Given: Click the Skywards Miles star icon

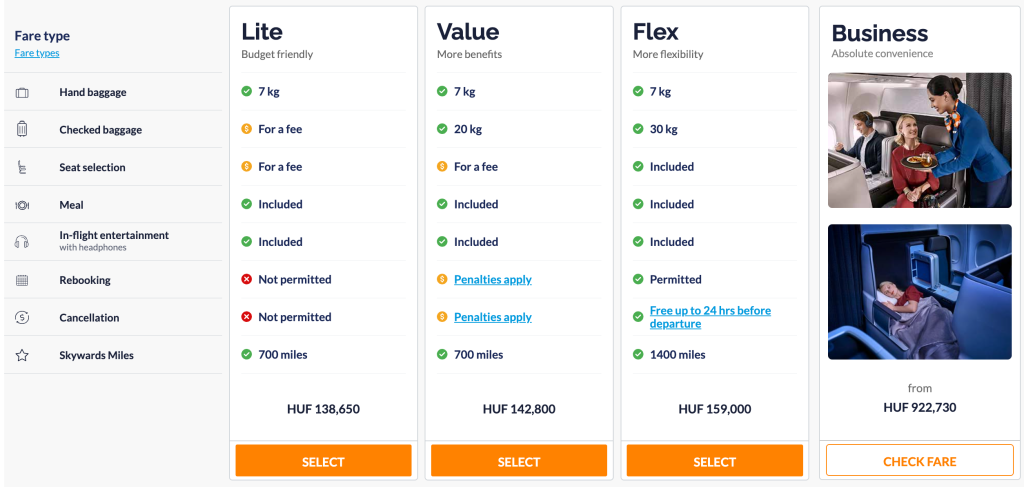Looking at the screenshot, I should (x=22, y=355).
